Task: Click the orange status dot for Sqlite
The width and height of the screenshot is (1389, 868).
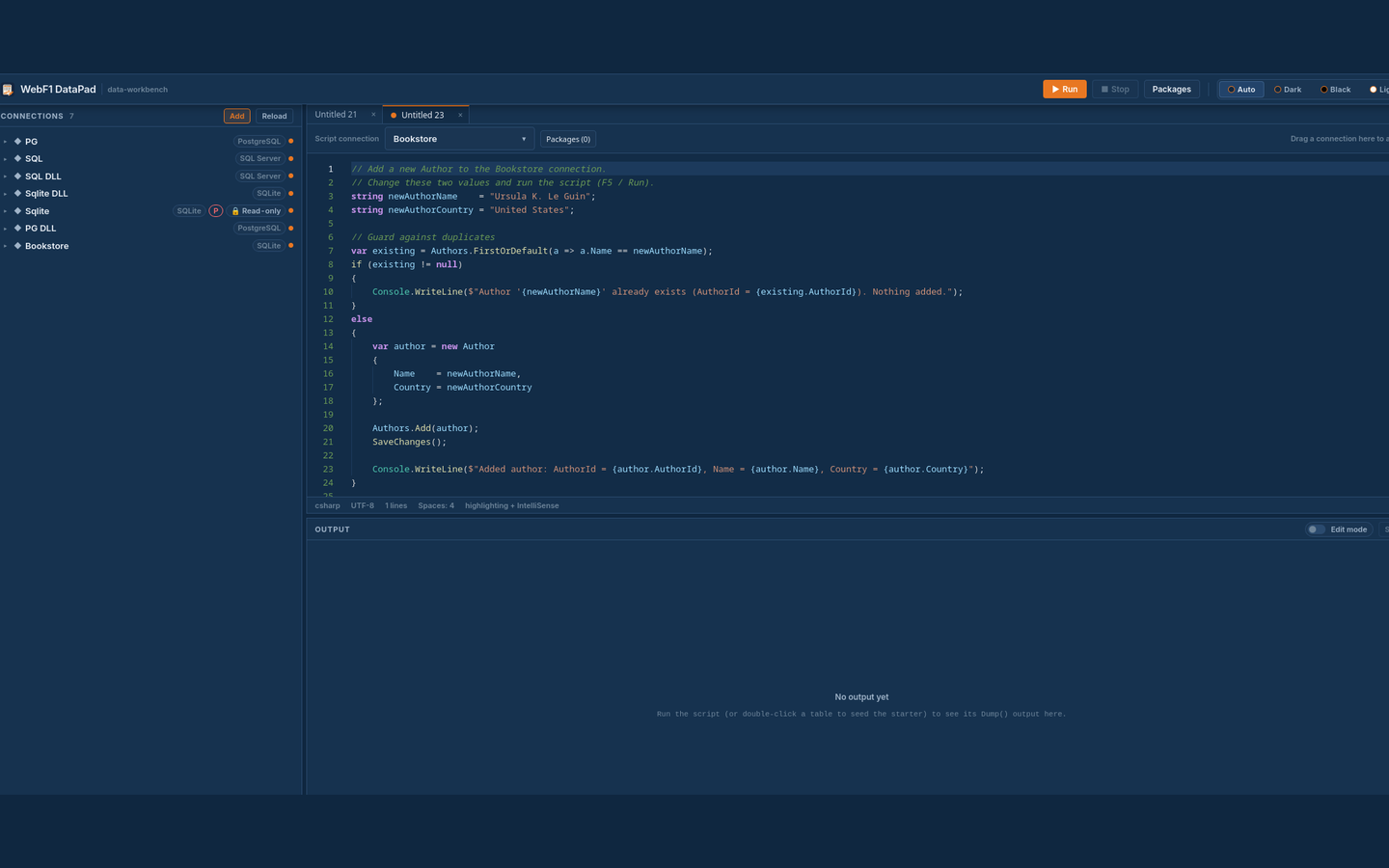Action: click(x=291, y=211)
